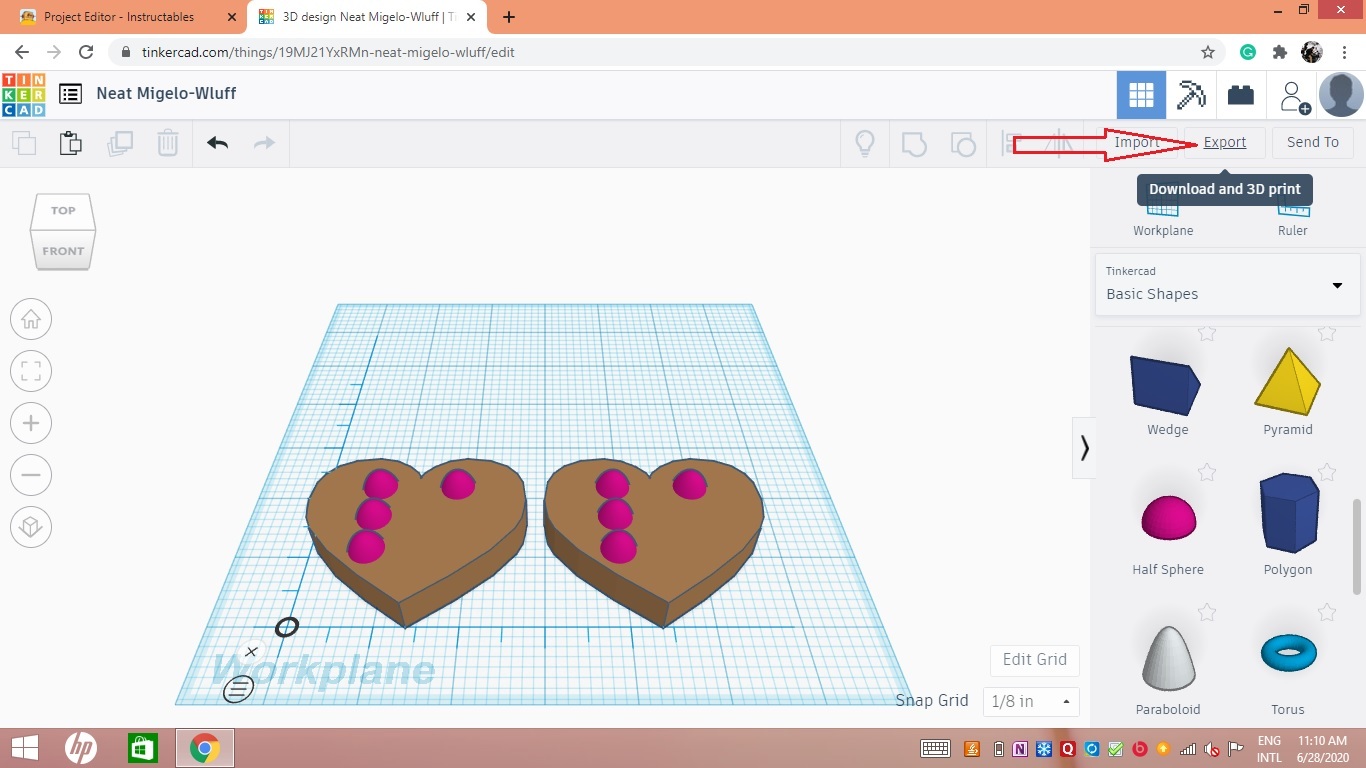1366x768 pixels.
Task: Open the Basic Shapes category dropdown
Action: click(1227, 285)
